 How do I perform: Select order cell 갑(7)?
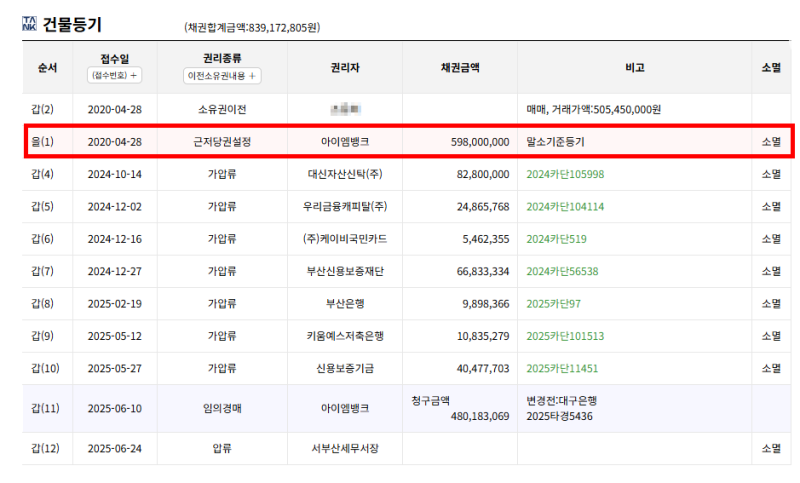click(42, 271)
